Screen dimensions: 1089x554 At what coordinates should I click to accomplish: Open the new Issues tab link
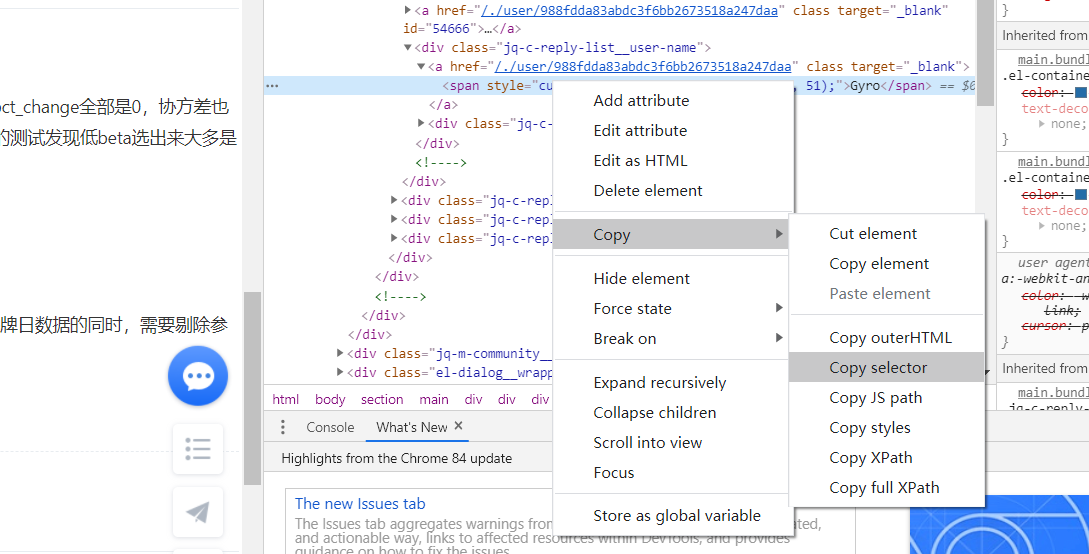[360, 503]
